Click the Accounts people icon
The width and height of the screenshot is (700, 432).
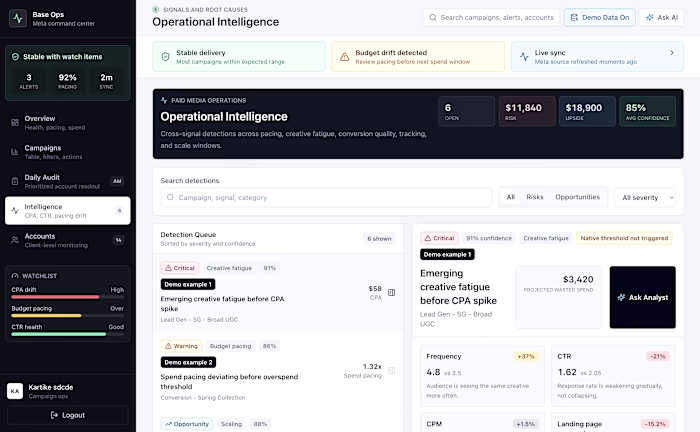[15, 240]
